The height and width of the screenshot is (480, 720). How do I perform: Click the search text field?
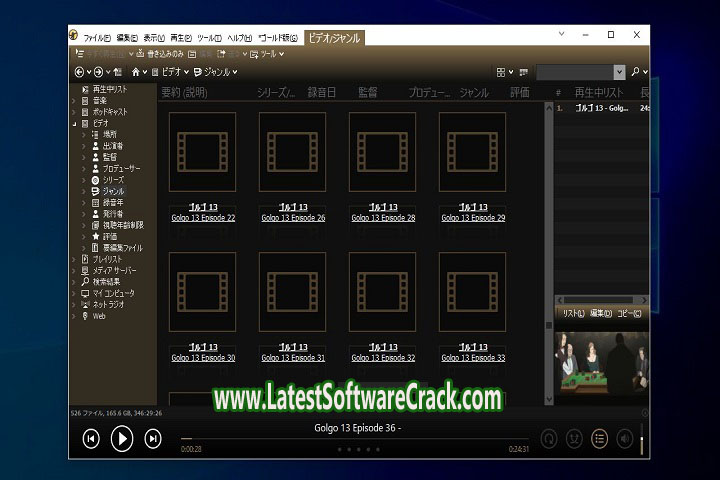[x=575, y=72]
